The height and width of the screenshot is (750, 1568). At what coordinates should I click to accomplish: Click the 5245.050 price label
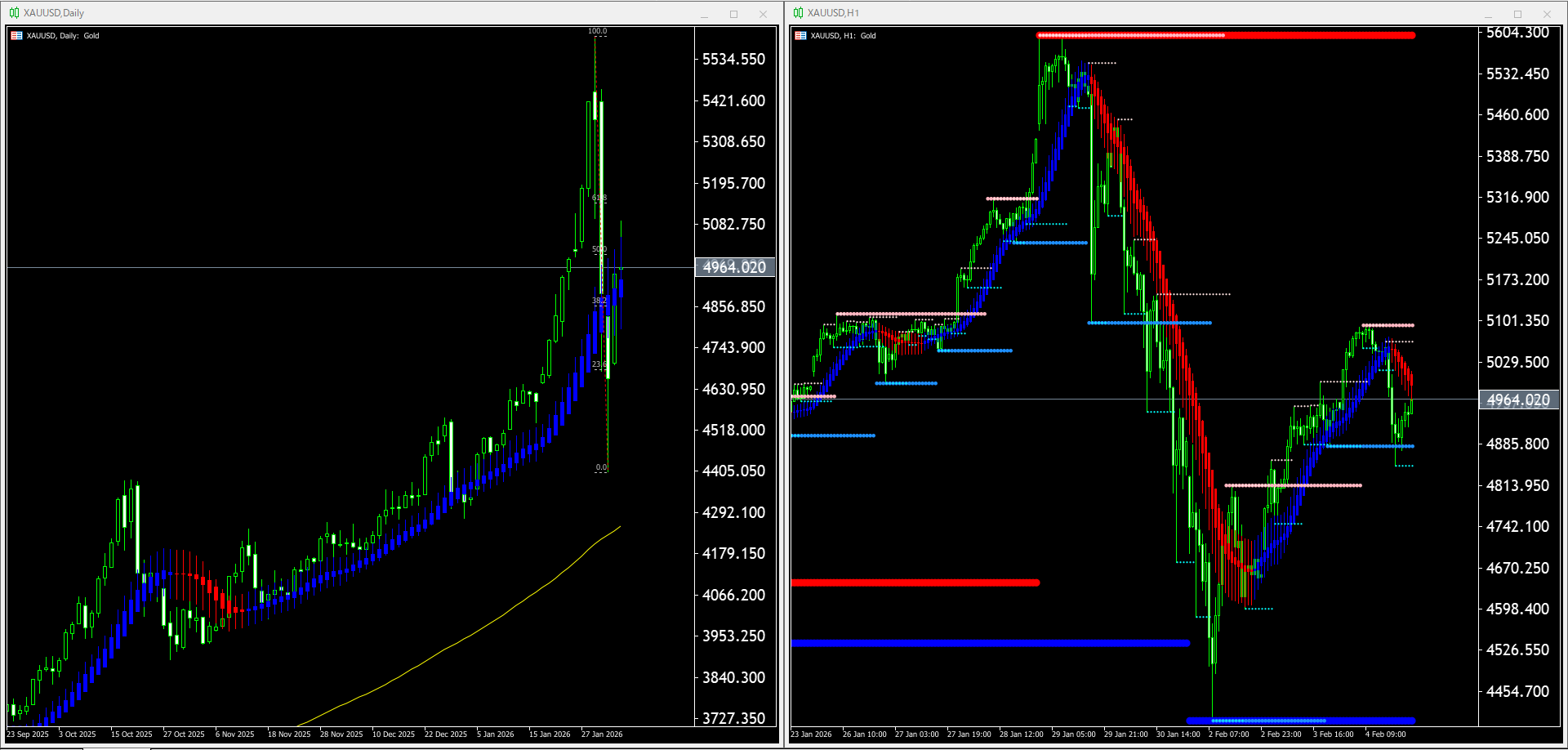[x=1517, y=238]
